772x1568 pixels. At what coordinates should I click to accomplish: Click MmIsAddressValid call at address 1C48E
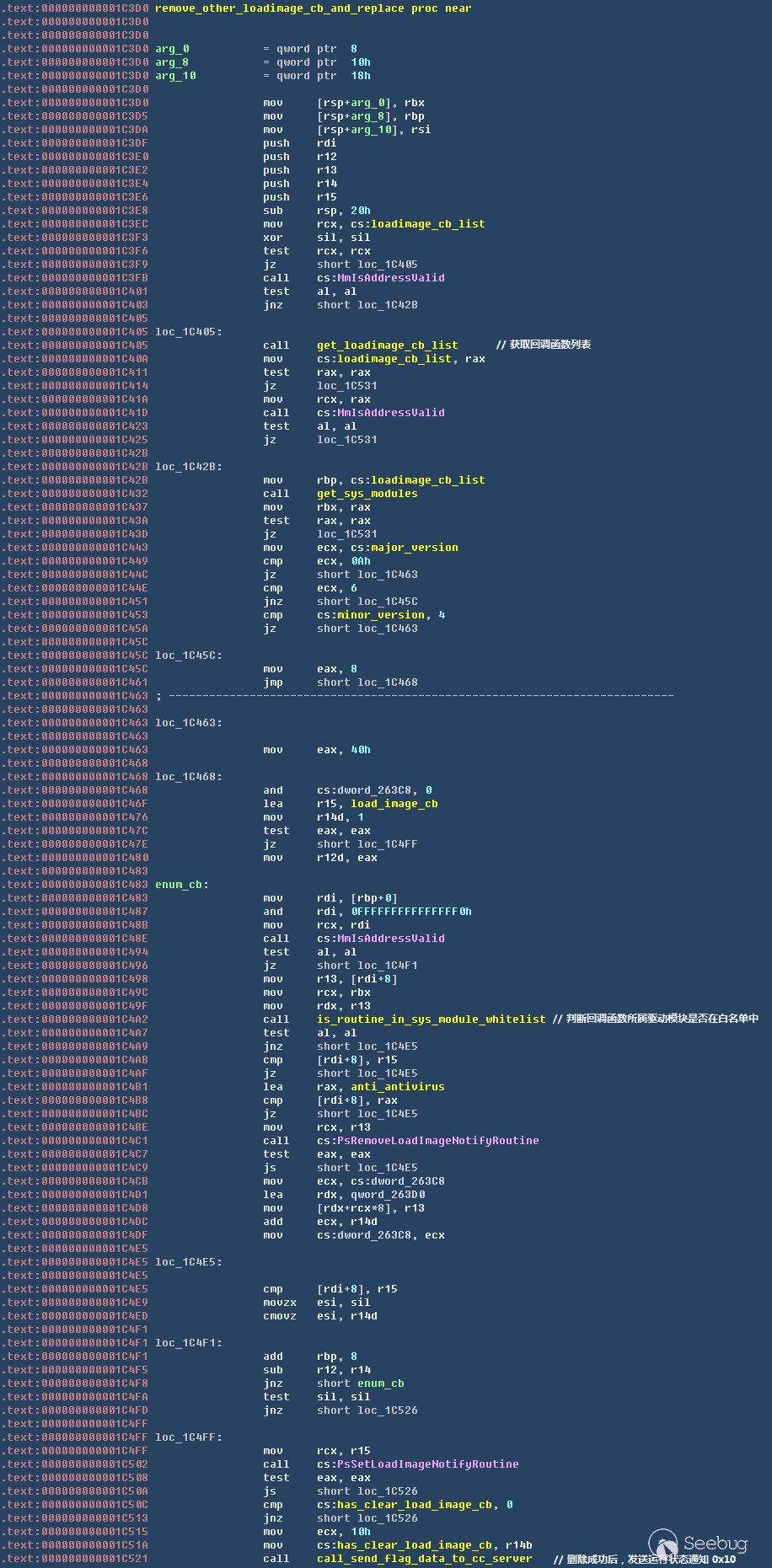391,939
